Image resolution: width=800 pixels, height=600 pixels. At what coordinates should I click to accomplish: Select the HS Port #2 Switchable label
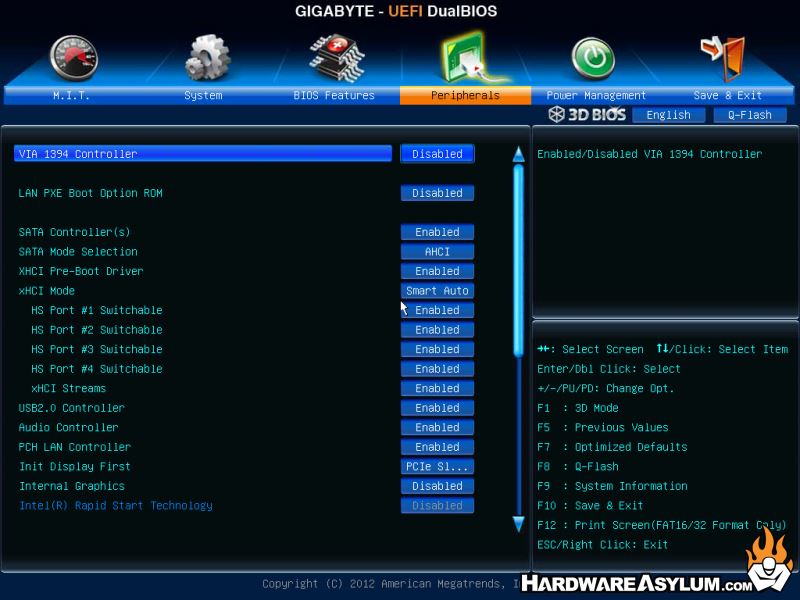[97, 330]
